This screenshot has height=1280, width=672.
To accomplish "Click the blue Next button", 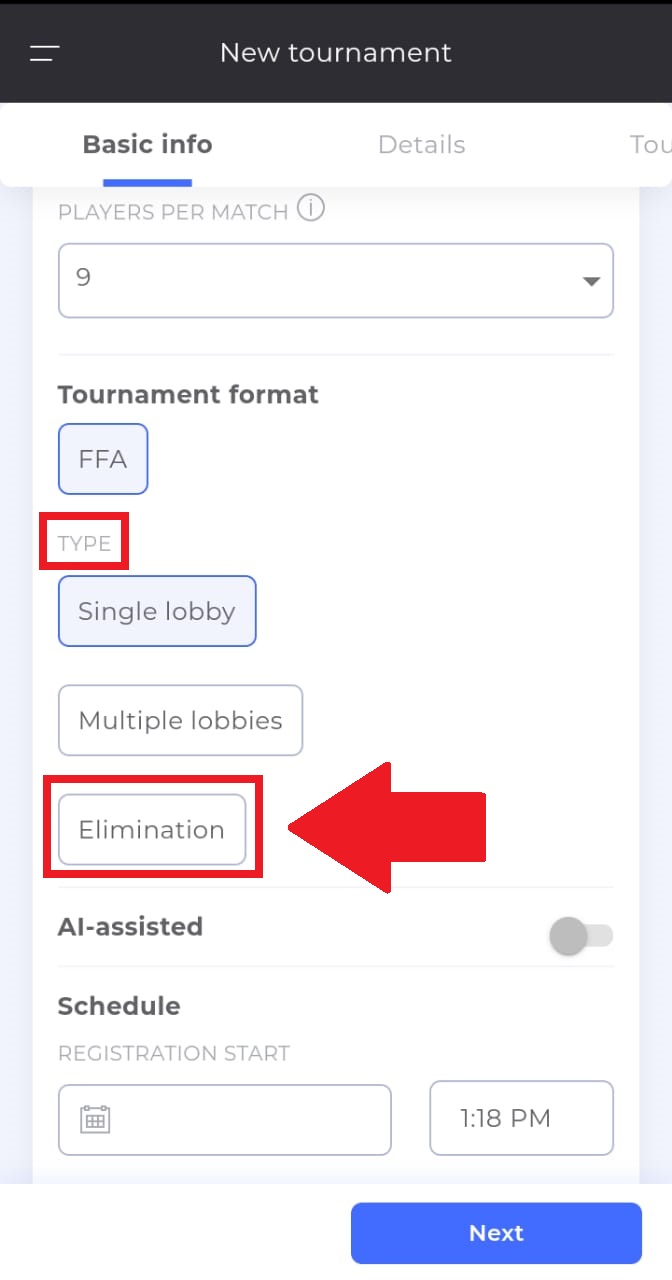I will pyautogui.click(x=496, y=1233).
